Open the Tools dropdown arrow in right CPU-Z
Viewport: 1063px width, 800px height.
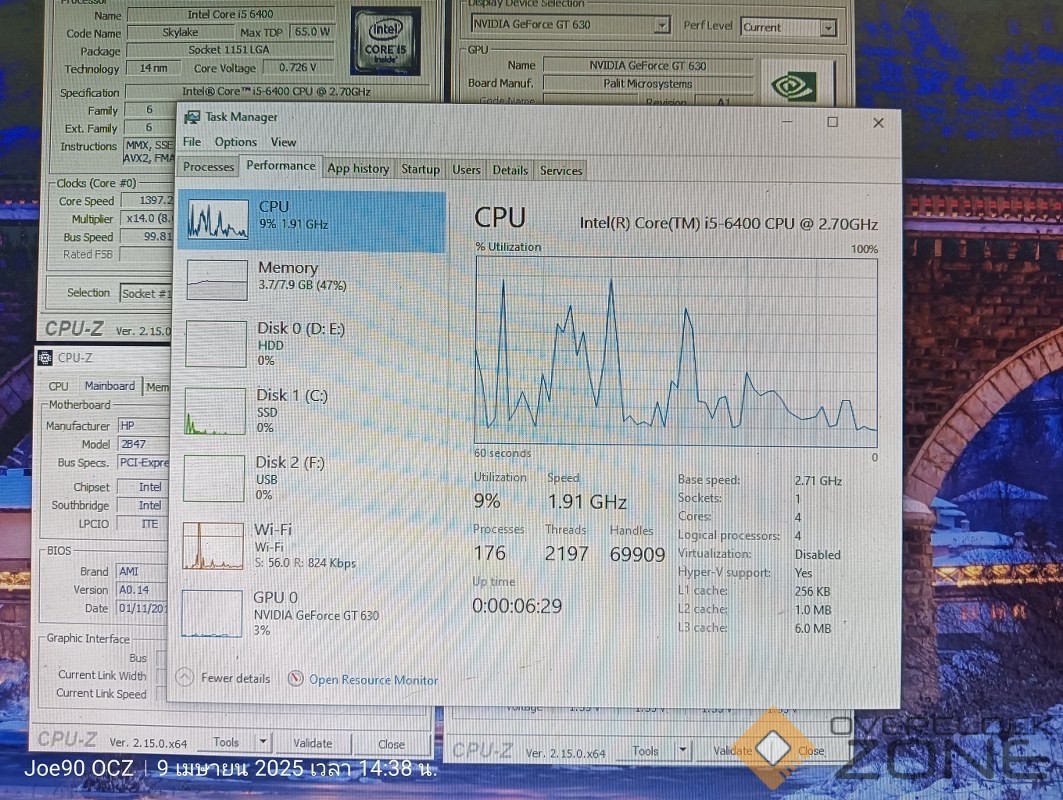tap(683, 751)
